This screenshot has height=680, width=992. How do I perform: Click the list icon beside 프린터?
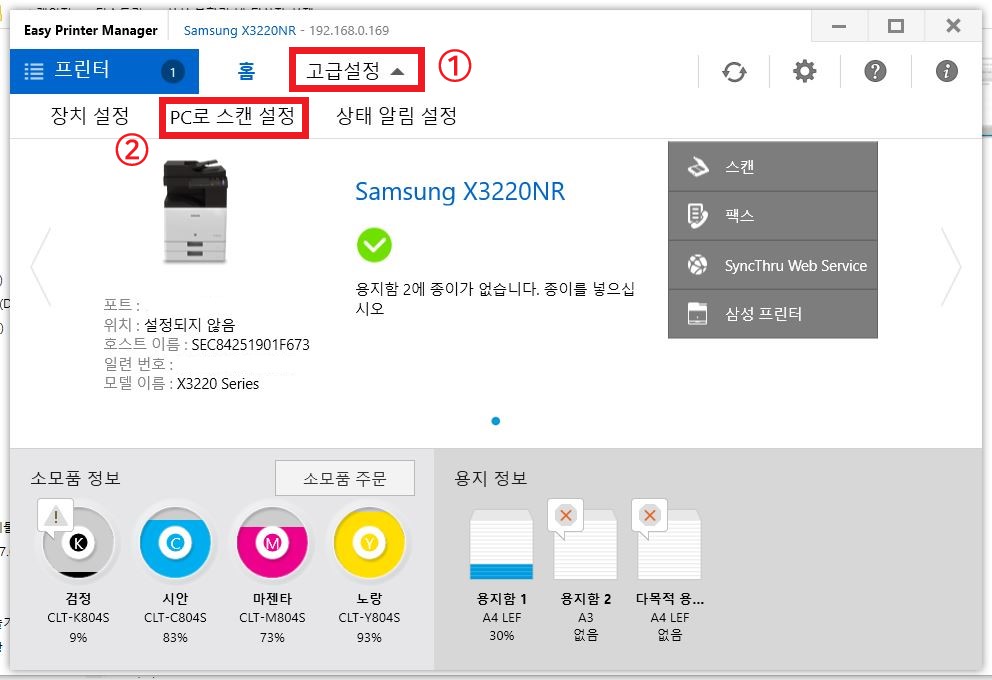click(x=34, y=71)
